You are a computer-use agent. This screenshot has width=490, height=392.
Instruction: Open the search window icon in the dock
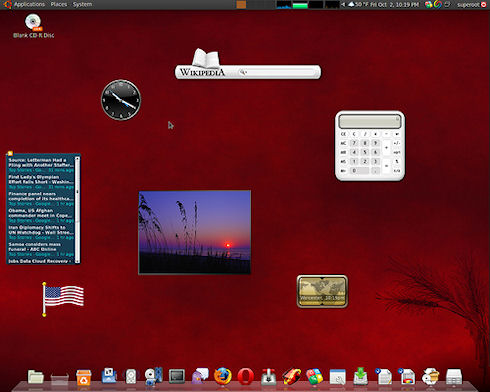[338, 377]
